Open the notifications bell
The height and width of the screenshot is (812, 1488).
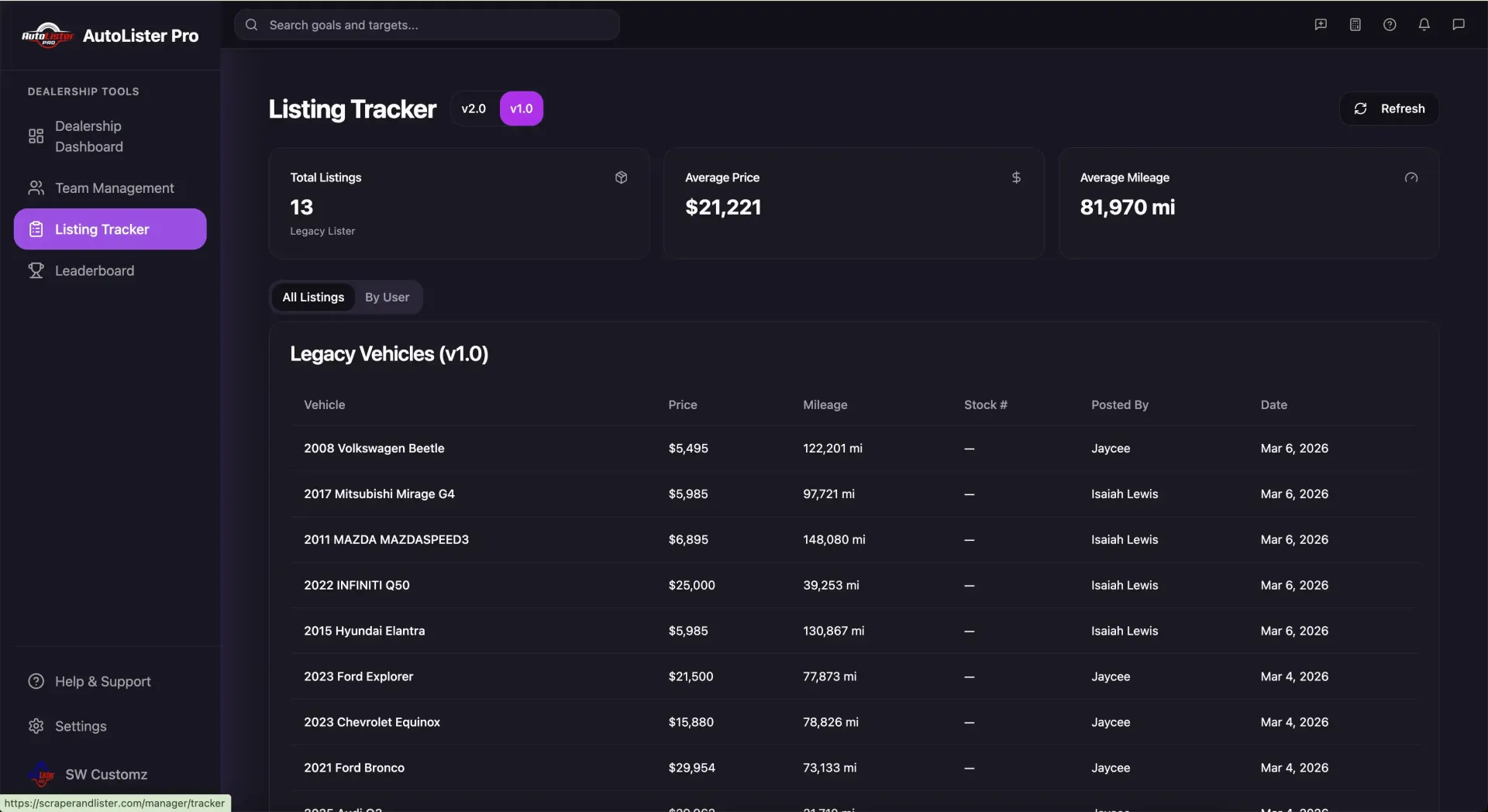(1424, 24)
